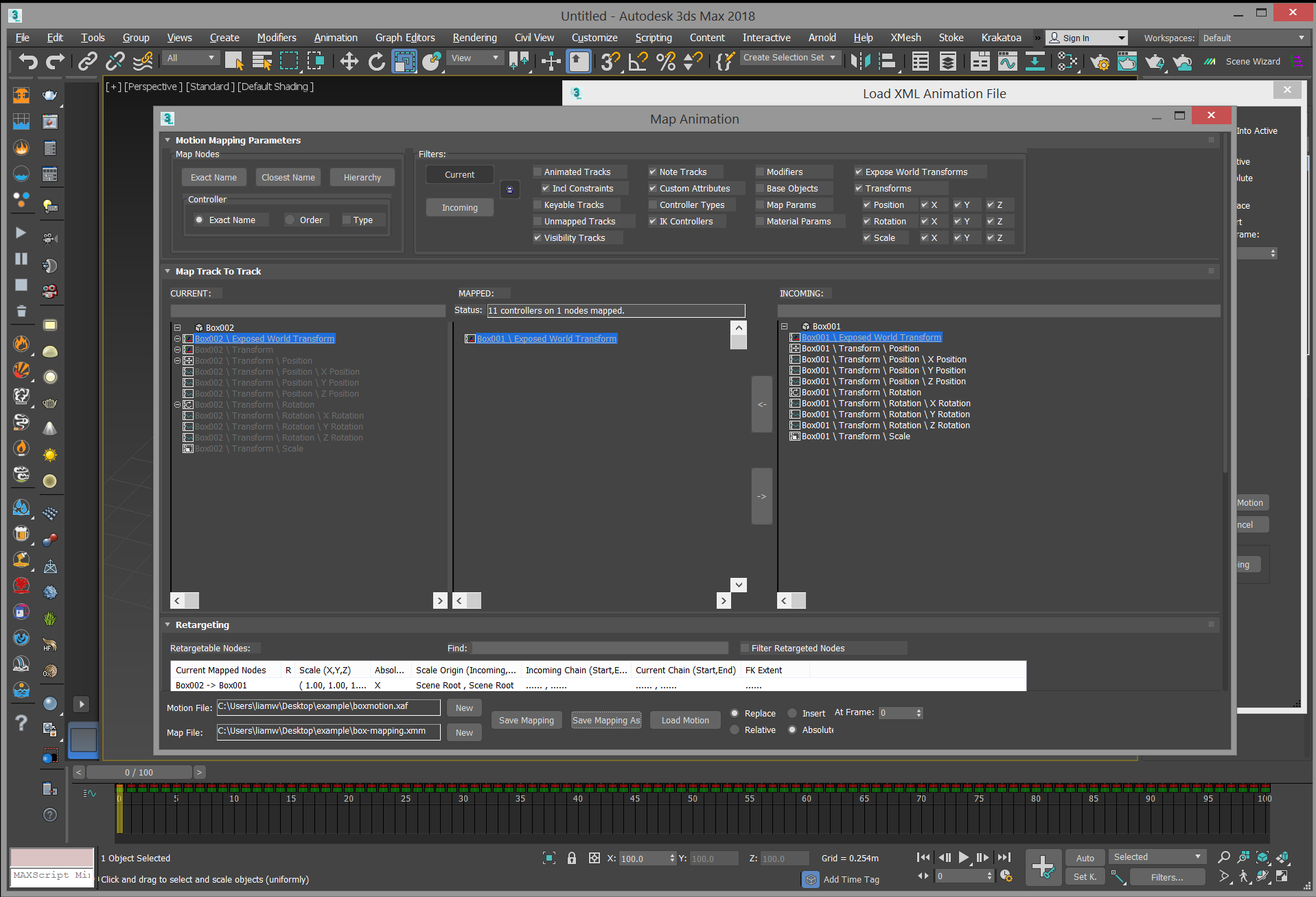Select the Order radio button under Controller
The height and width of the screenshot is (897, 1316).
pyautogui.click(x=290, y=220)
